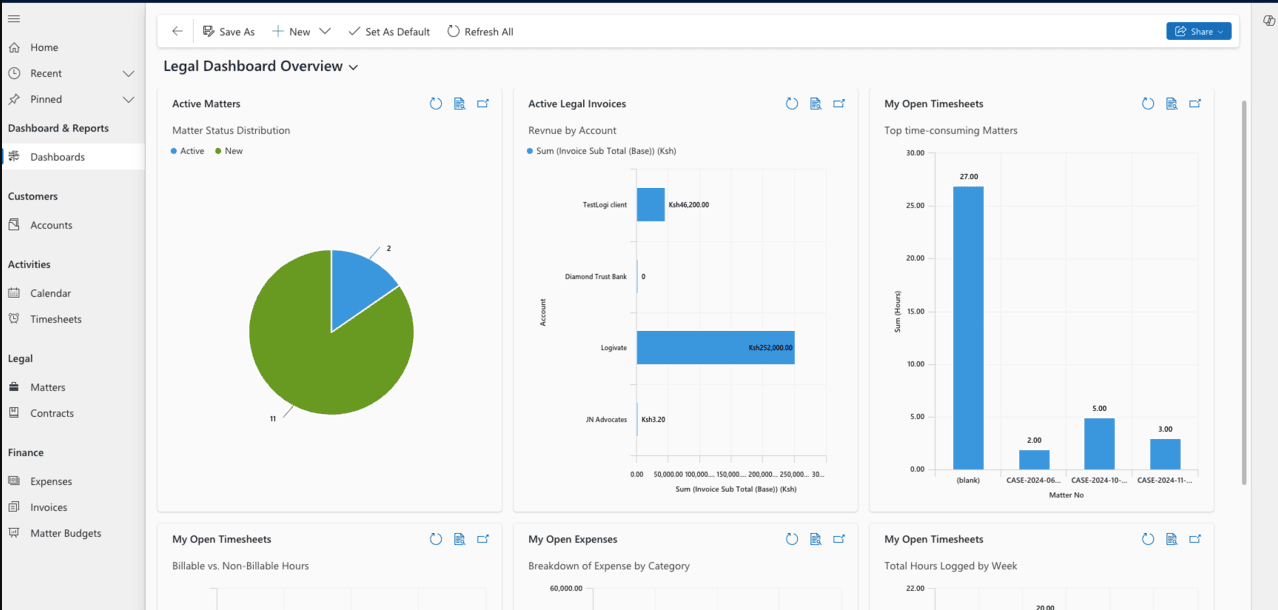Click the 2.00 hours bar
Viewport: 1278px width, 610px height.
(x=1034, y=459)
